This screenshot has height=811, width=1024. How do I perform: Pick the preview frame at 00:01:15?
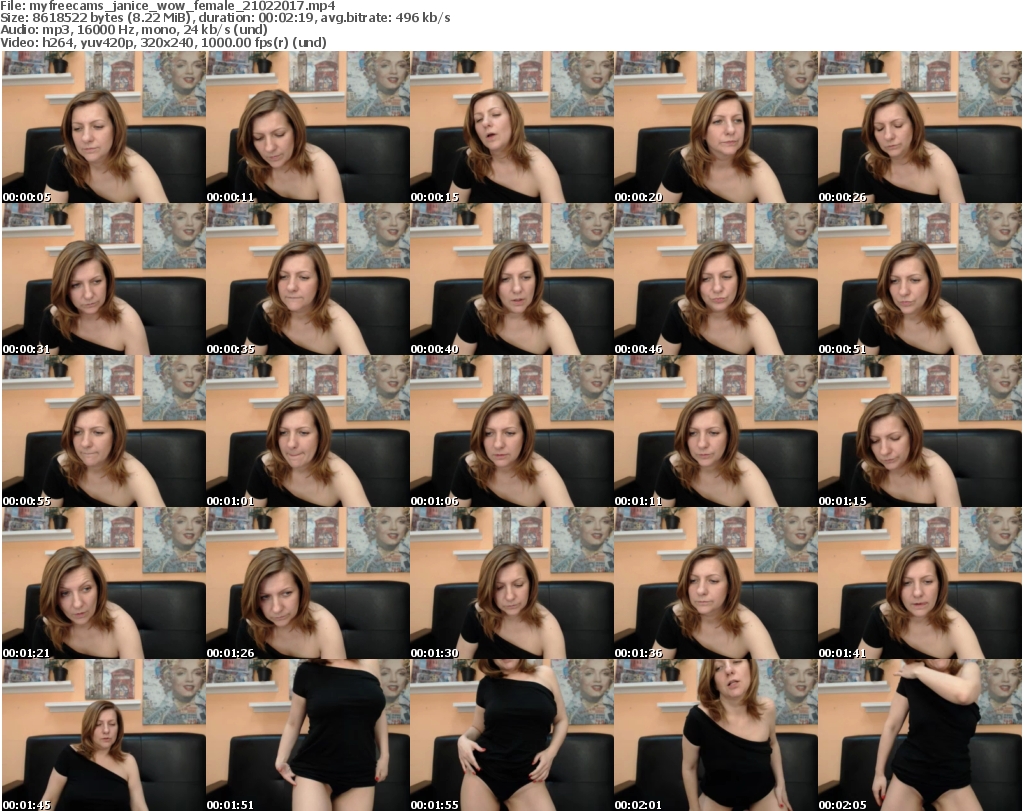point(920,432)
